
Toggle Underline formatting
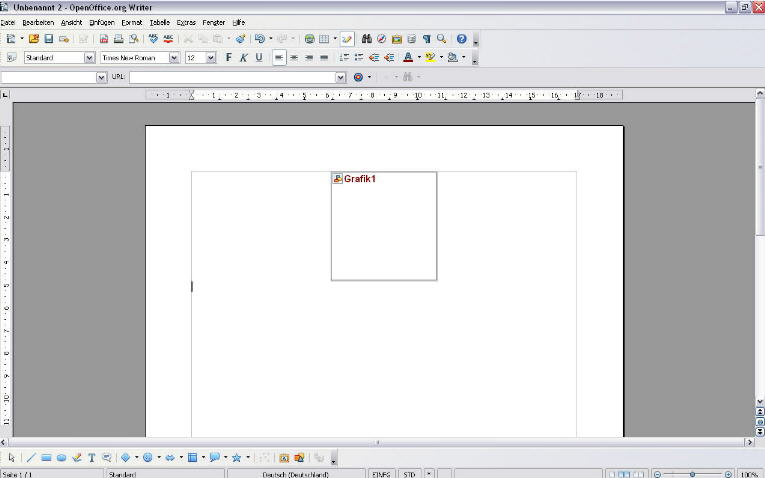pos(258,58)
